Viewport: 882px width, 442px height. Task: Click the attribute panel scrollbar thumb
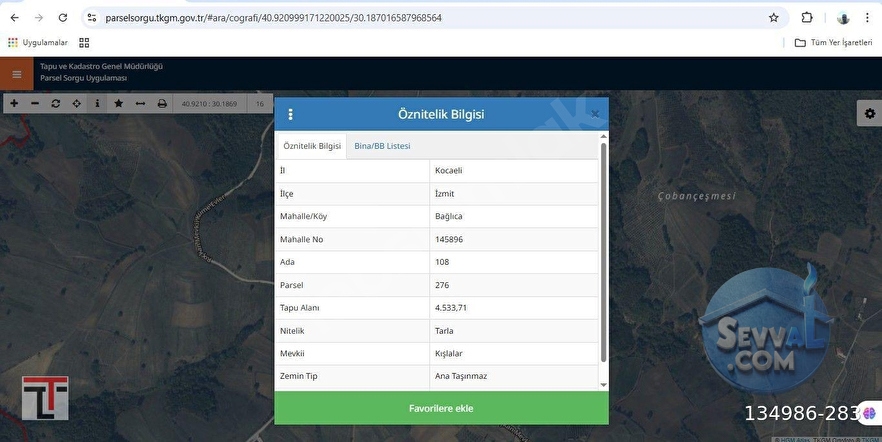[x=604, y=252]
